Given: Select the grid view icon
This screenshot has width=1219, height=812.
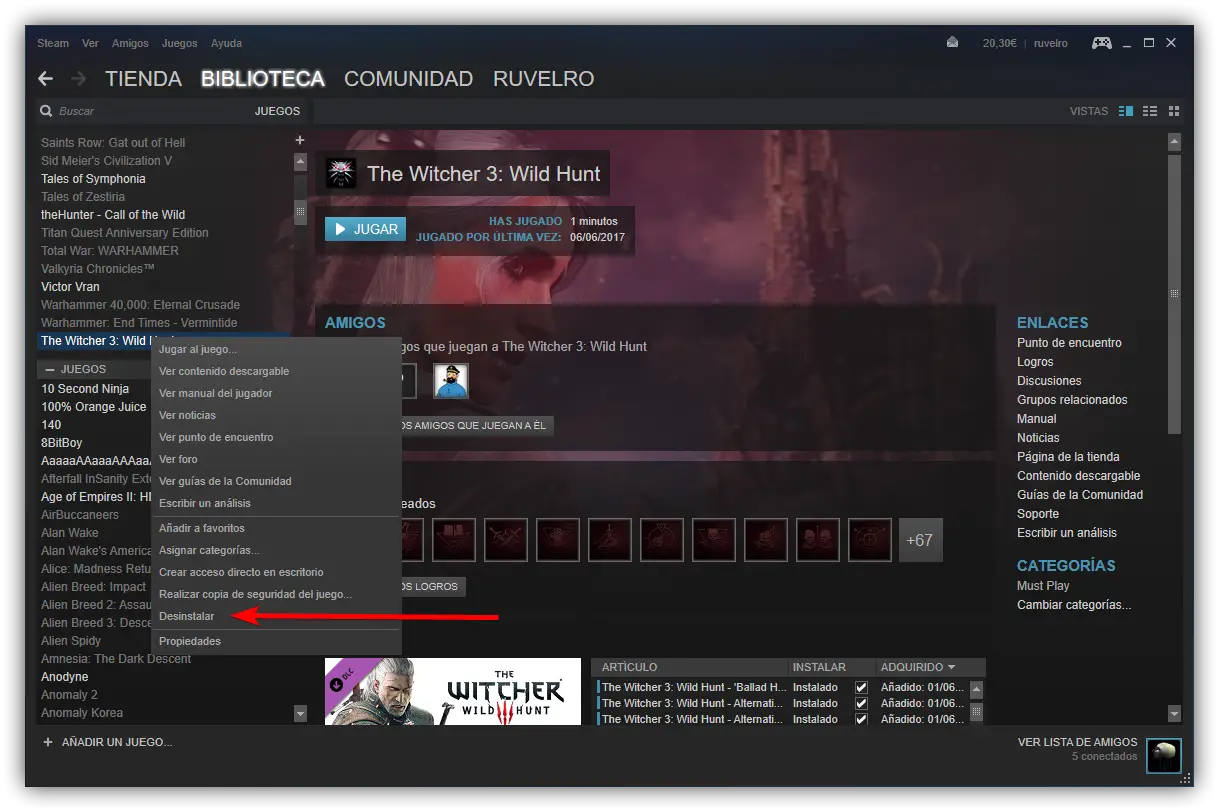Looking at the screenshot, I should pyautogui.click(x=1174, y=111).
